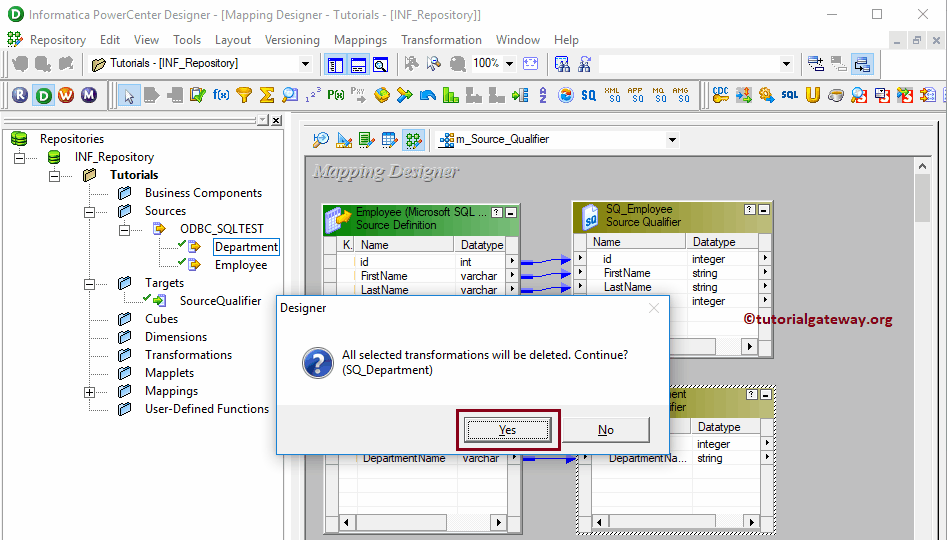This screenshot has width=947, height=540.
Task: Expand the Mappings folder tree node
Action: pos(89,391)
